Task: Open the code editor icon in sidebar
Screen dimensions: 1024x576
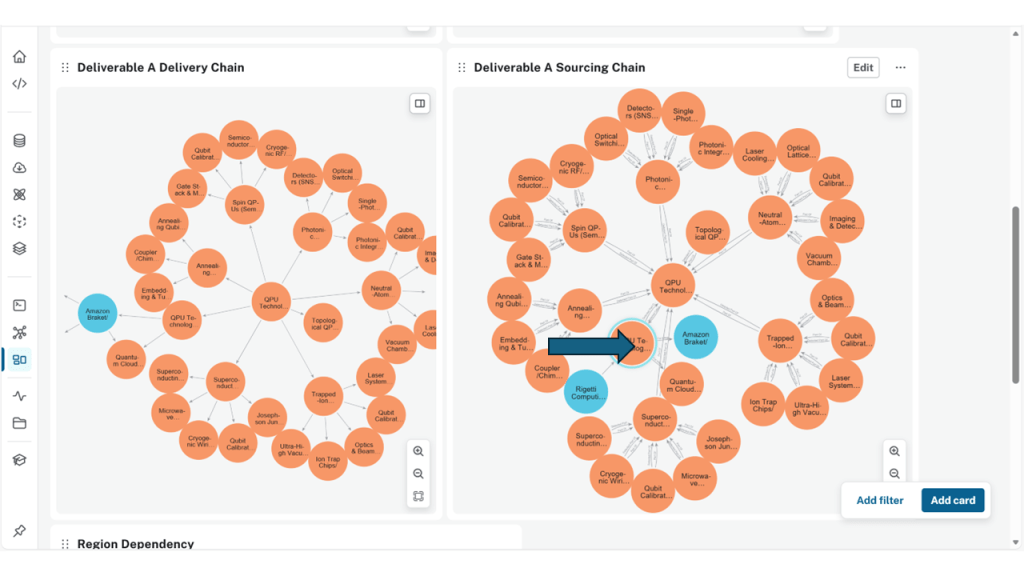Action: point(19,84)
